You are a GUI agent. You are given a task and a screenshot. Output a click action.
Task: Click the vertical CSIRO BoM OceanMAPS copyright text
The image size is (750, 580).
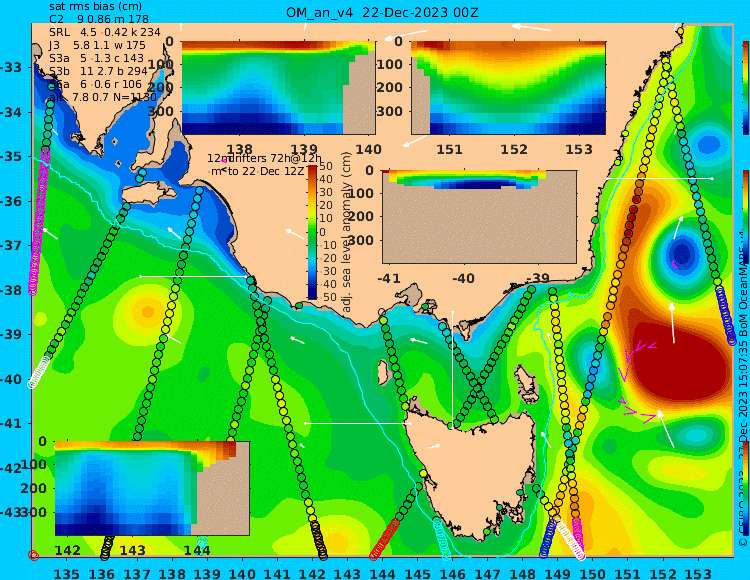tap(743, 392)
